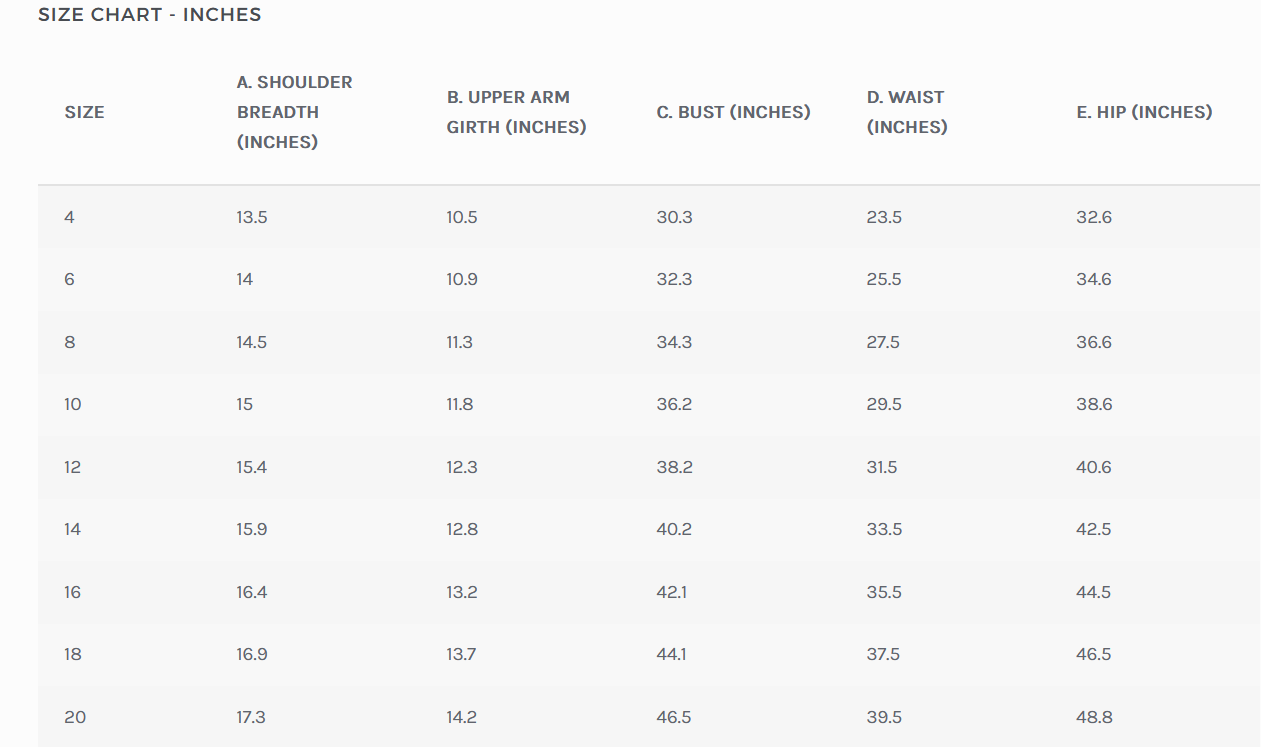Image resolution: width=1261 pixels, height=747 pixels.
Task: Click the SIZE column header
Action: coord(84,112)
